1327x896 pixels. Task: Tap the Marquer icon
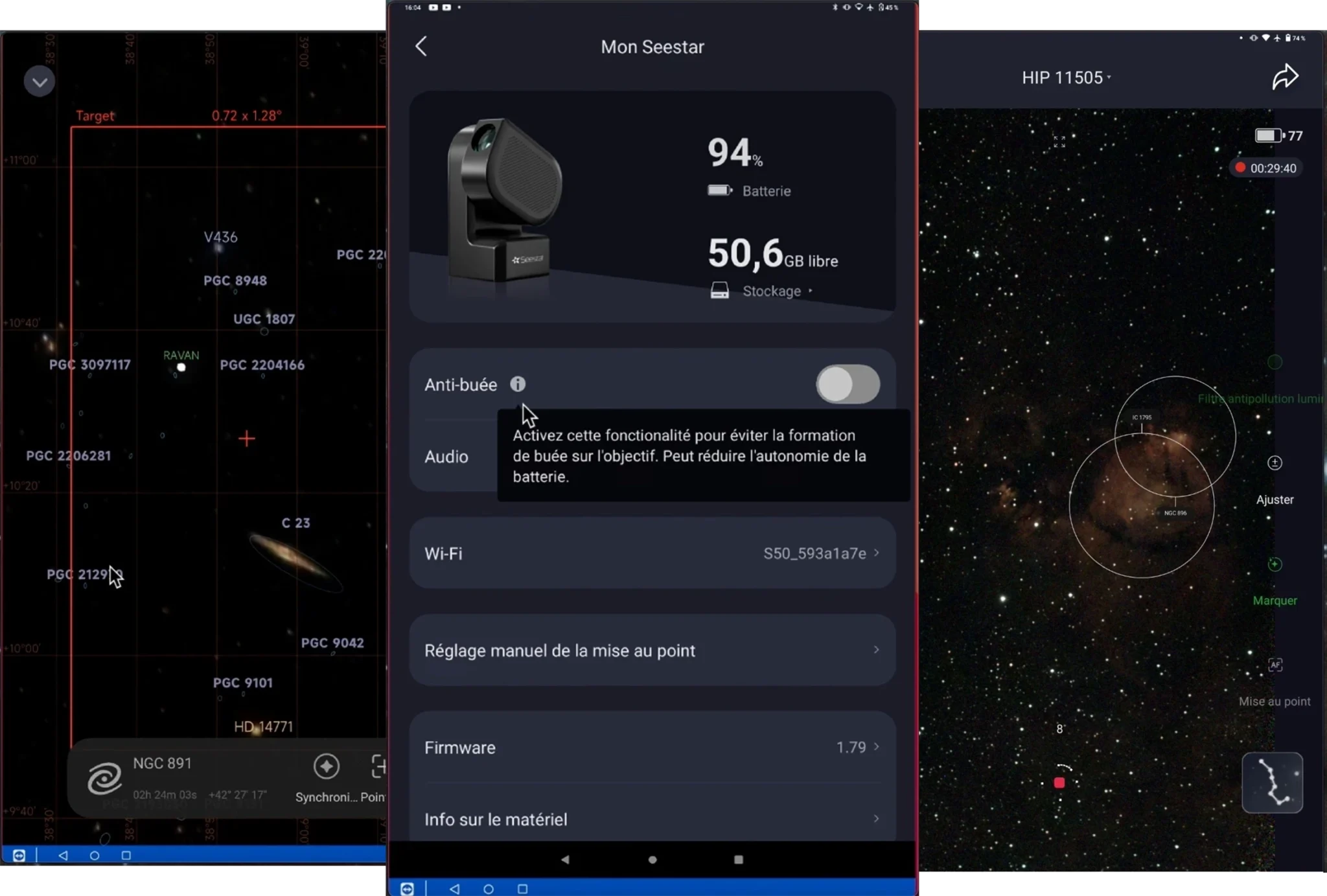click(x=1275, y=564)
